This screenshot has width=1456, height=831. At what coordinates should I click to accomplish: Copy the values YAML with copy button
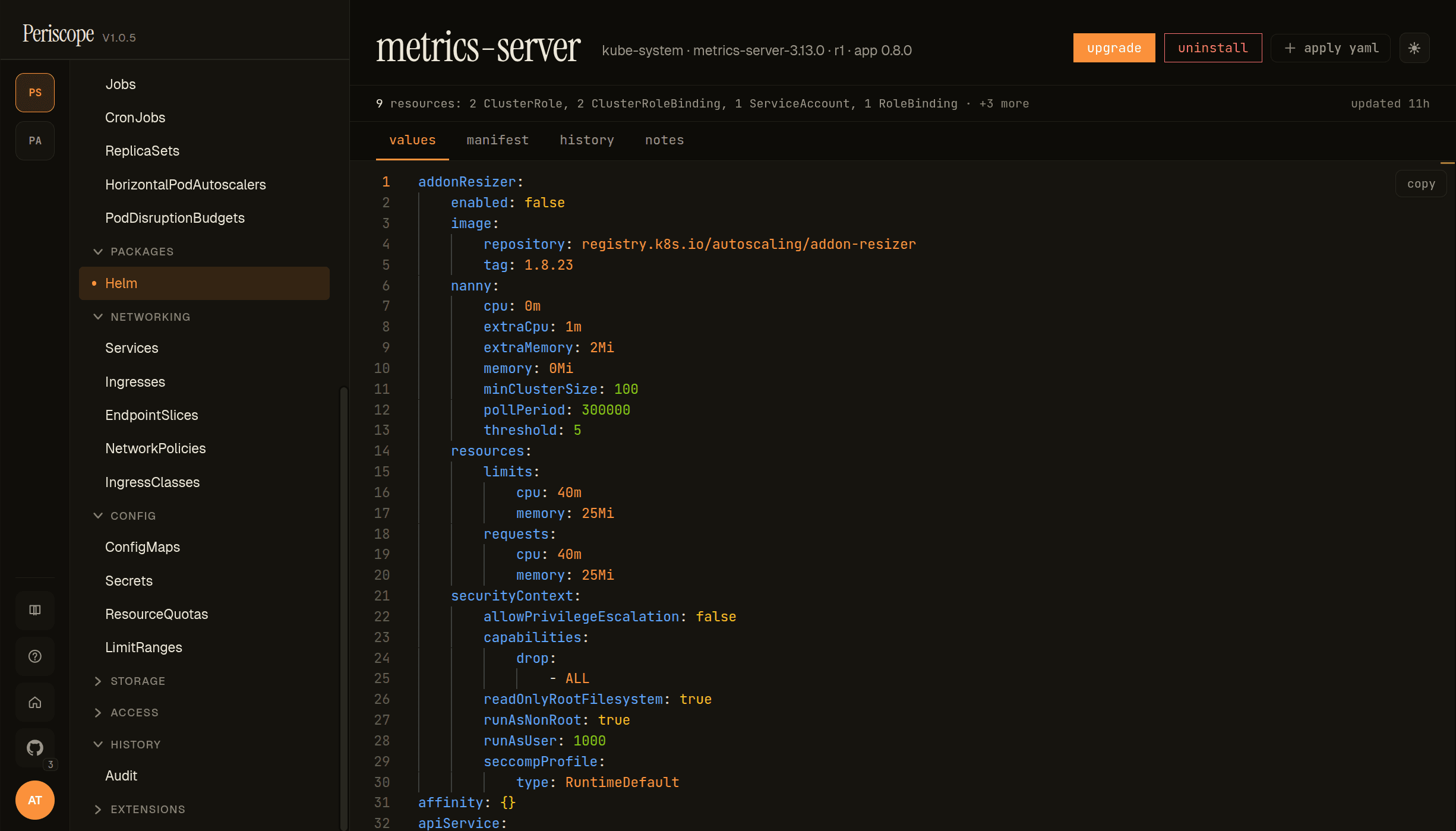(x=1421, y=184)
